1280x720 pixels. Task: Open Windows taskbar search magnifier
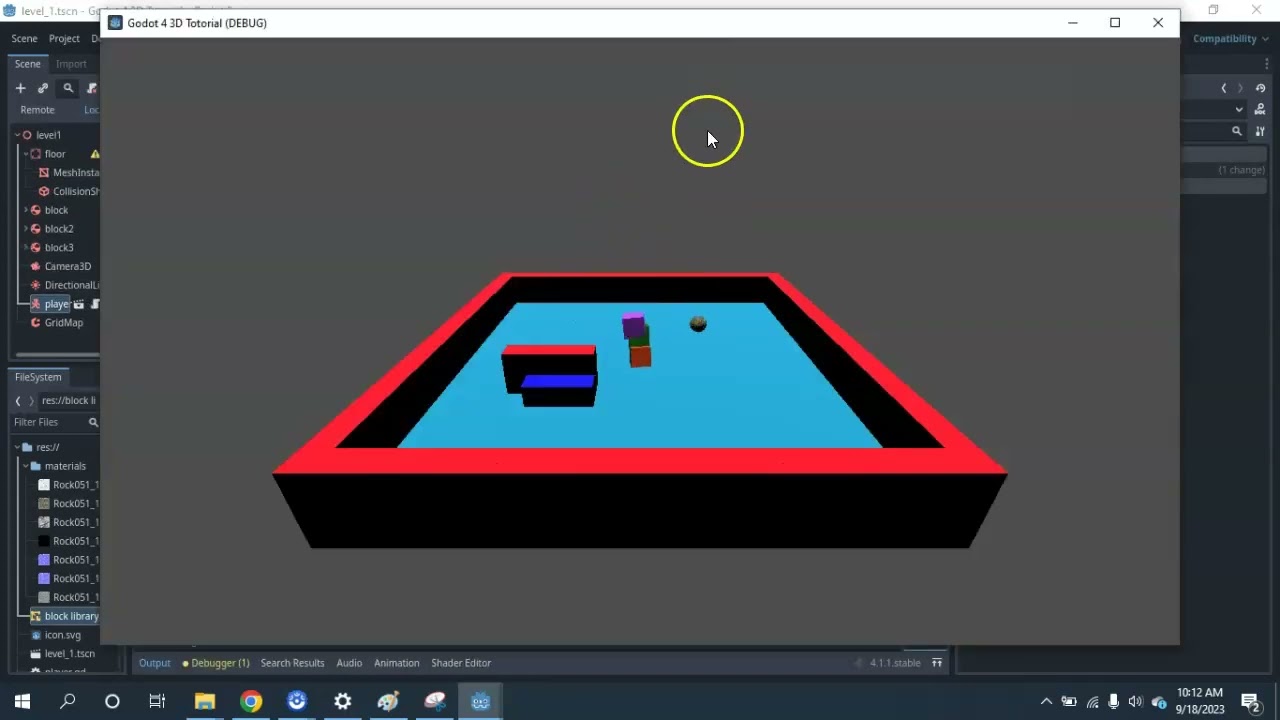pyautogui.click(x=68, y=701)
